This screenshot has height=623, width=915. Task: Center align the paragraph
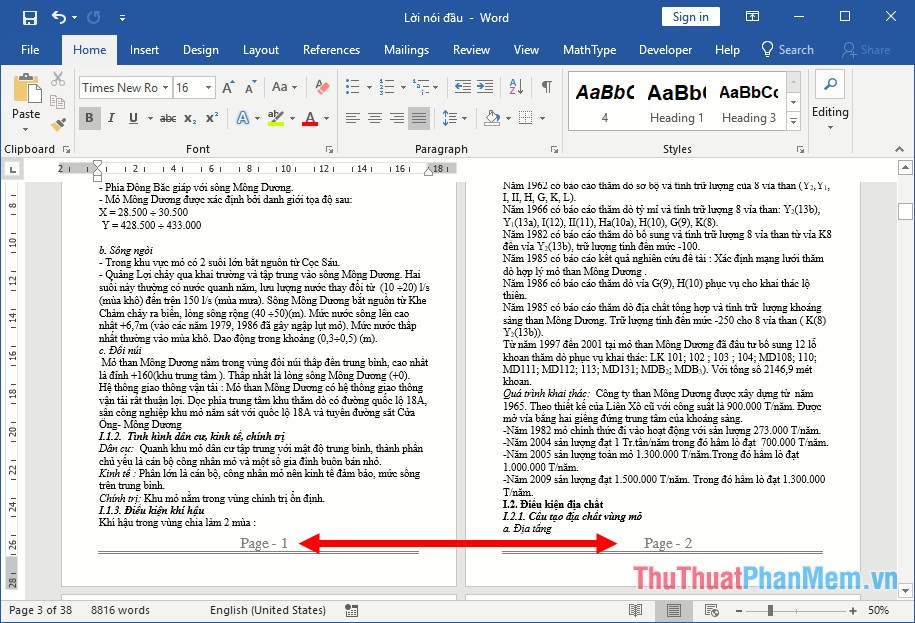[373, 118]
